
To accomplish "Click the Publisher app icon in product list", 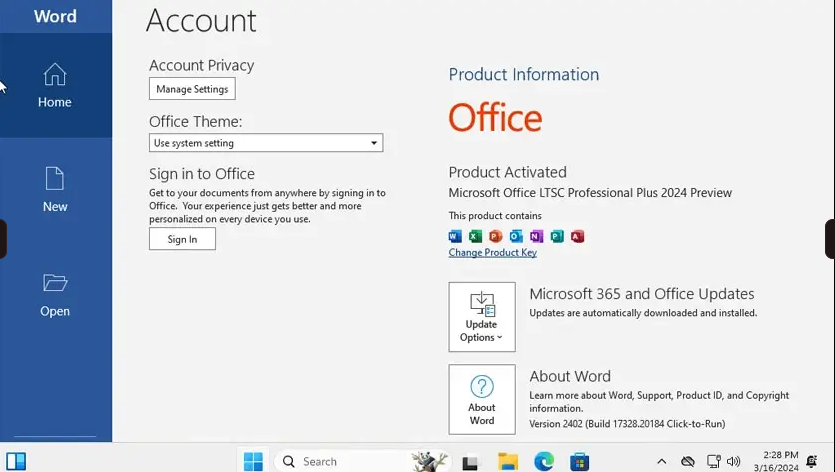I will [557, 236].
